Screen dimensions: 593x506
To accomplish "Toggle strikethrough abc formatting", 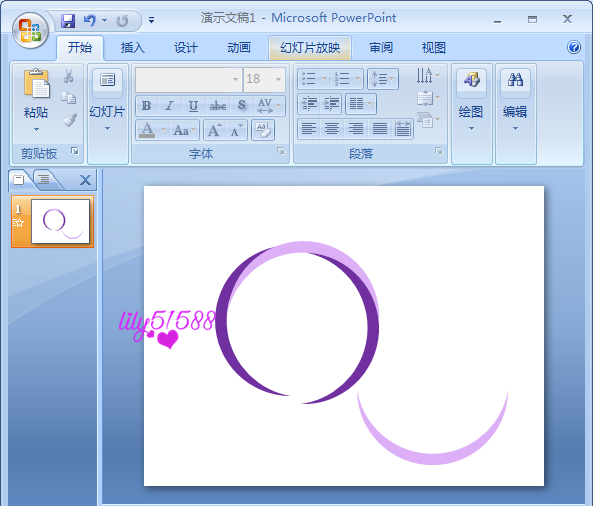I will (x=218, y=106).
